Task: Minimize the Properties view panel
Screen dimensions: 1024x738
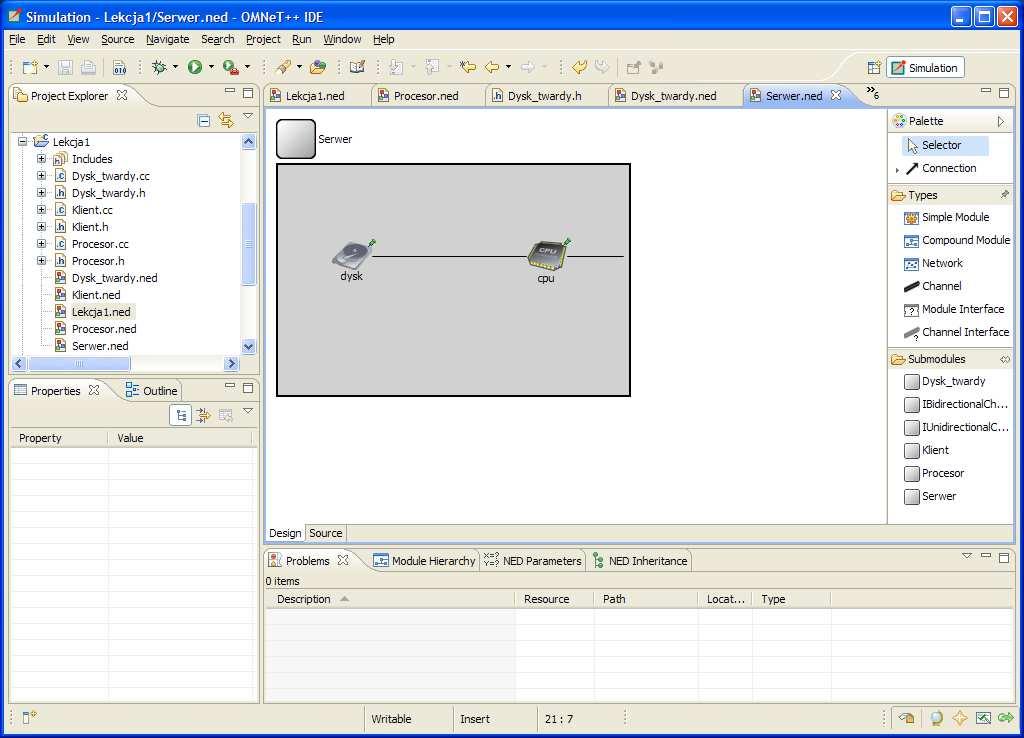Action: coord(230,386)
